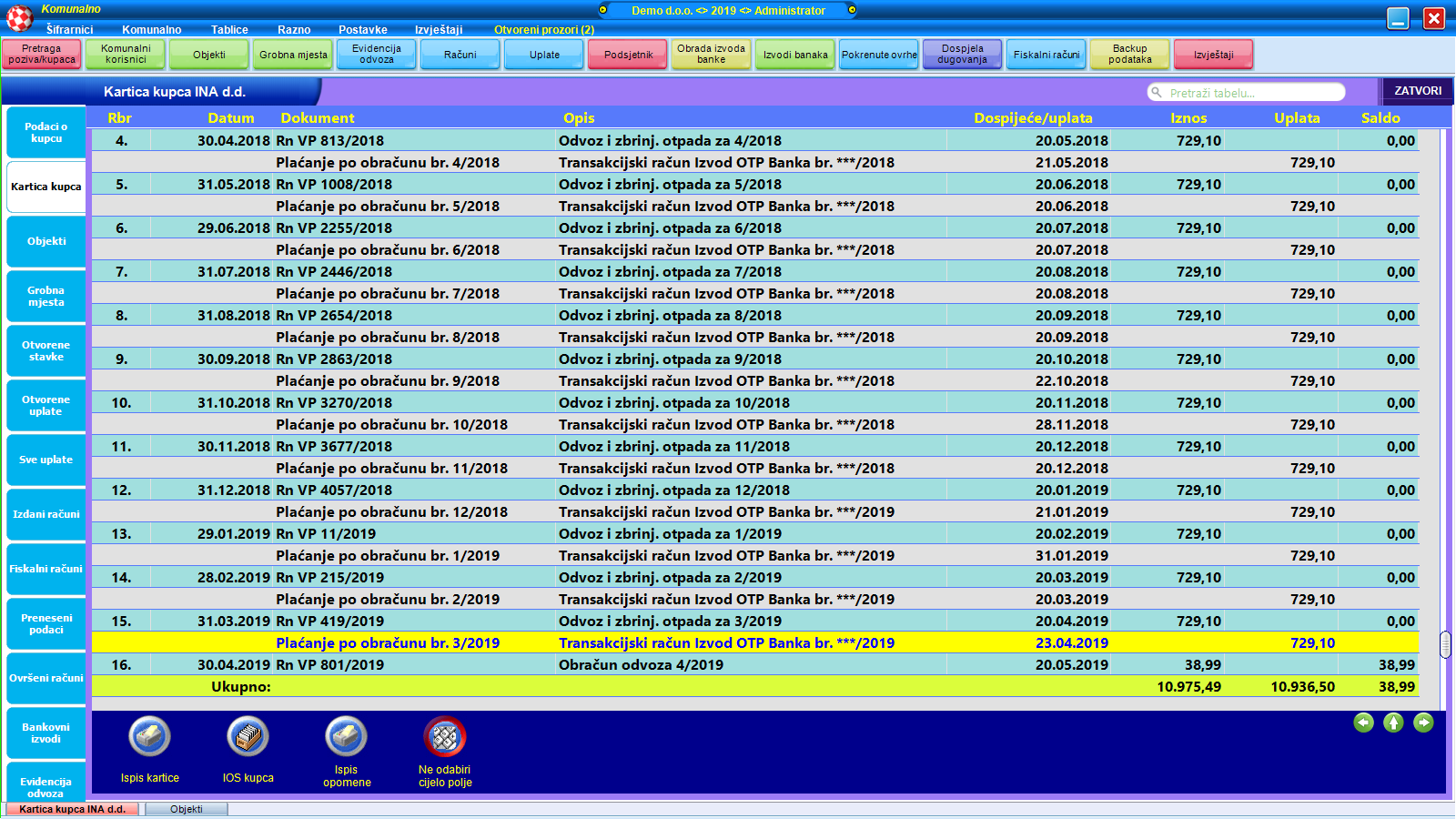Click the Ispis kartice printer icon

coord(149,737)
